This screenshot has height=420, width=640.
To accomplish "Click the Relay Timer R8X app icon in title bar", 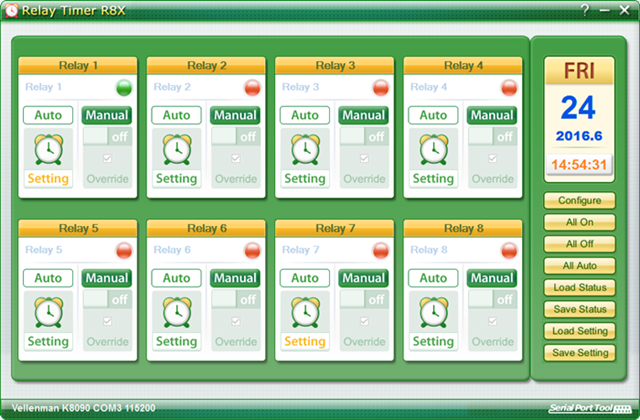I will point(11,10).
